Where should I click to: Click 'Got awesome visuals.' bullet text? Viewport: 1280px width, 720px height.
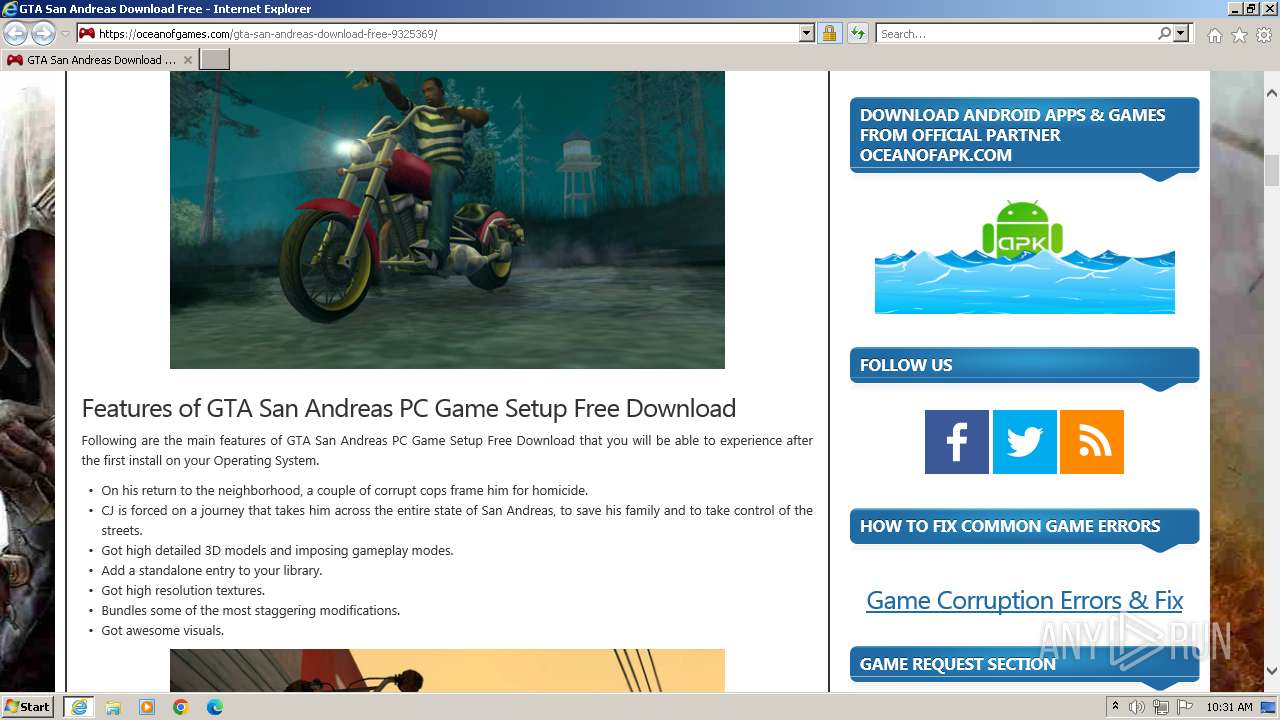pos(162,630)
